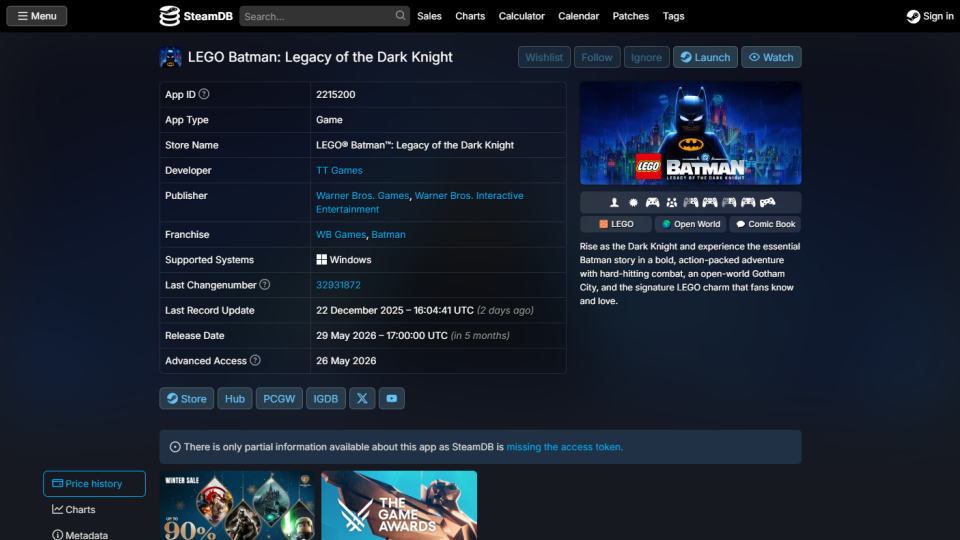Click the help icon next to App ID
960x540 pixels.
[x=204, y=94]
